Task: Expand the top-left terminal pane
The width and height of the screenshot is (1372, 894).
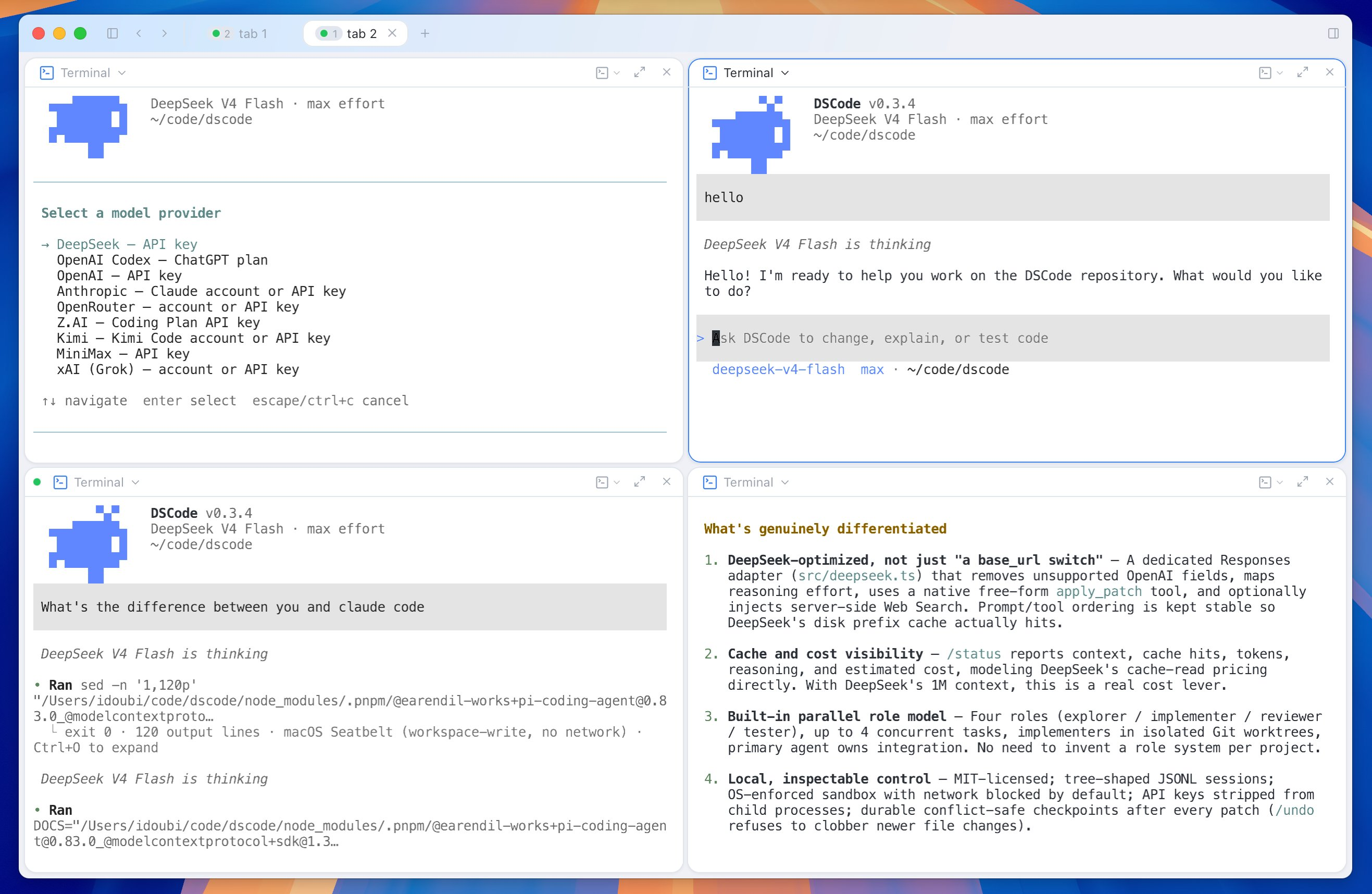Action: pyautogui.click(x=639, y=72)
